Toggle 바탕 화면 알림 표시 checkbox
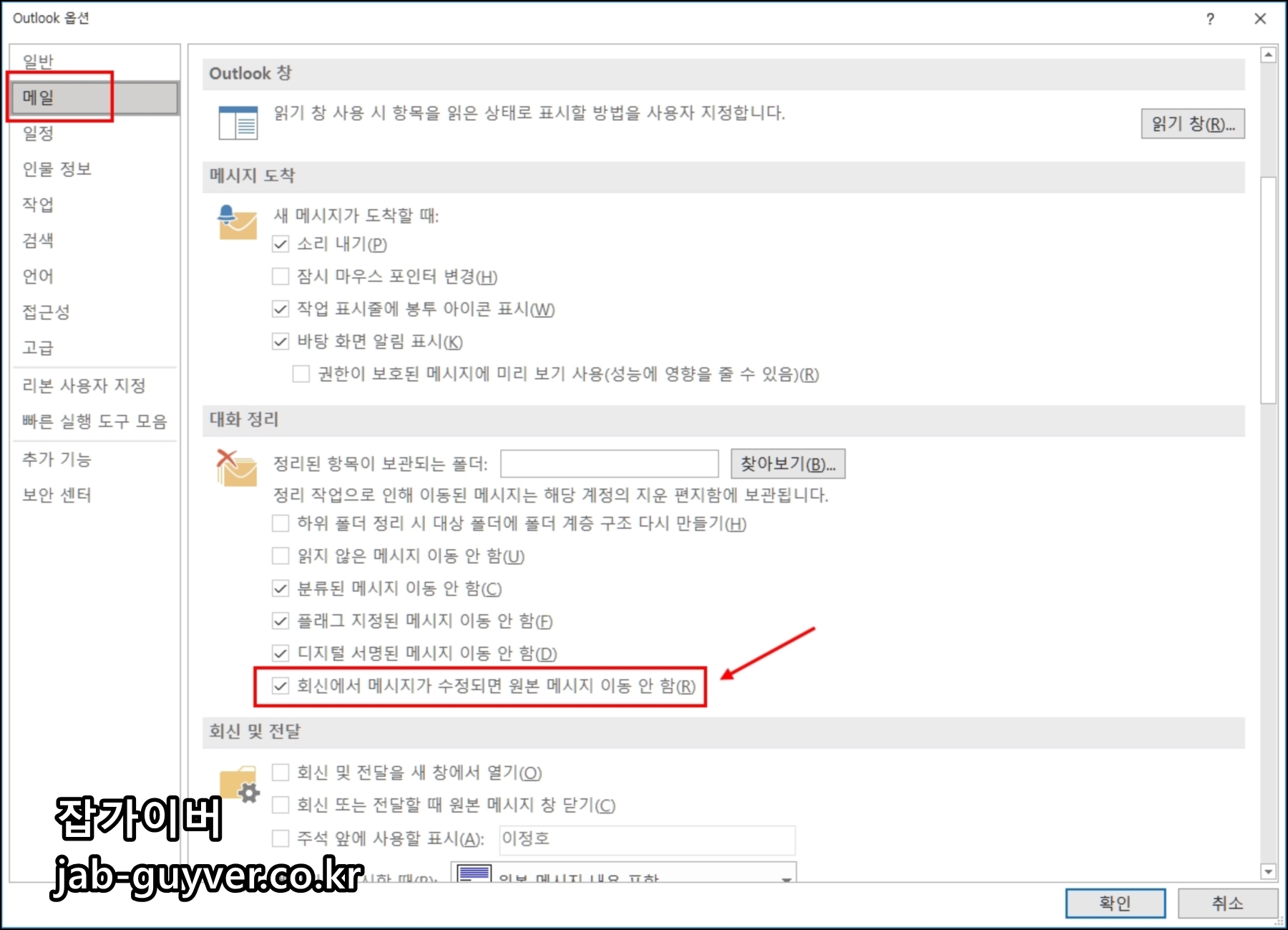1288x930 pixels. coord(280,342)
